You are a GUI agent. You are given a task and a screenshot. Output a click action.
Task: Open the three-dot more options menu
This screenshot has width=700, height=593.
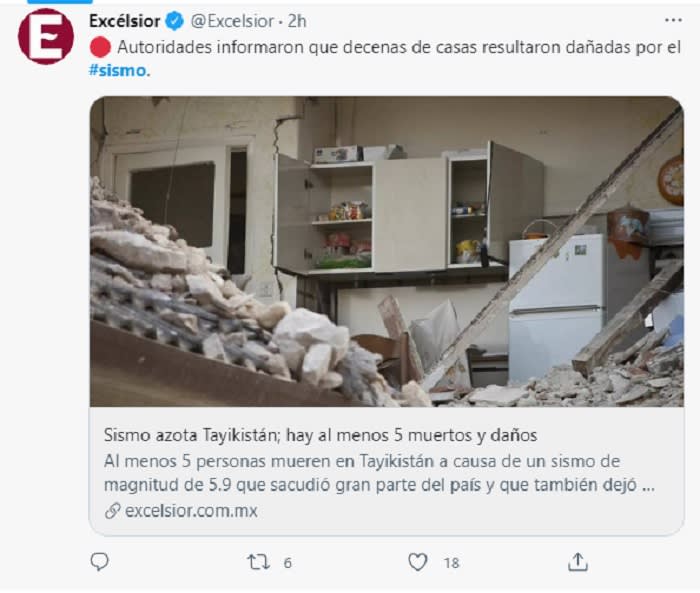(x=673, y=20)
